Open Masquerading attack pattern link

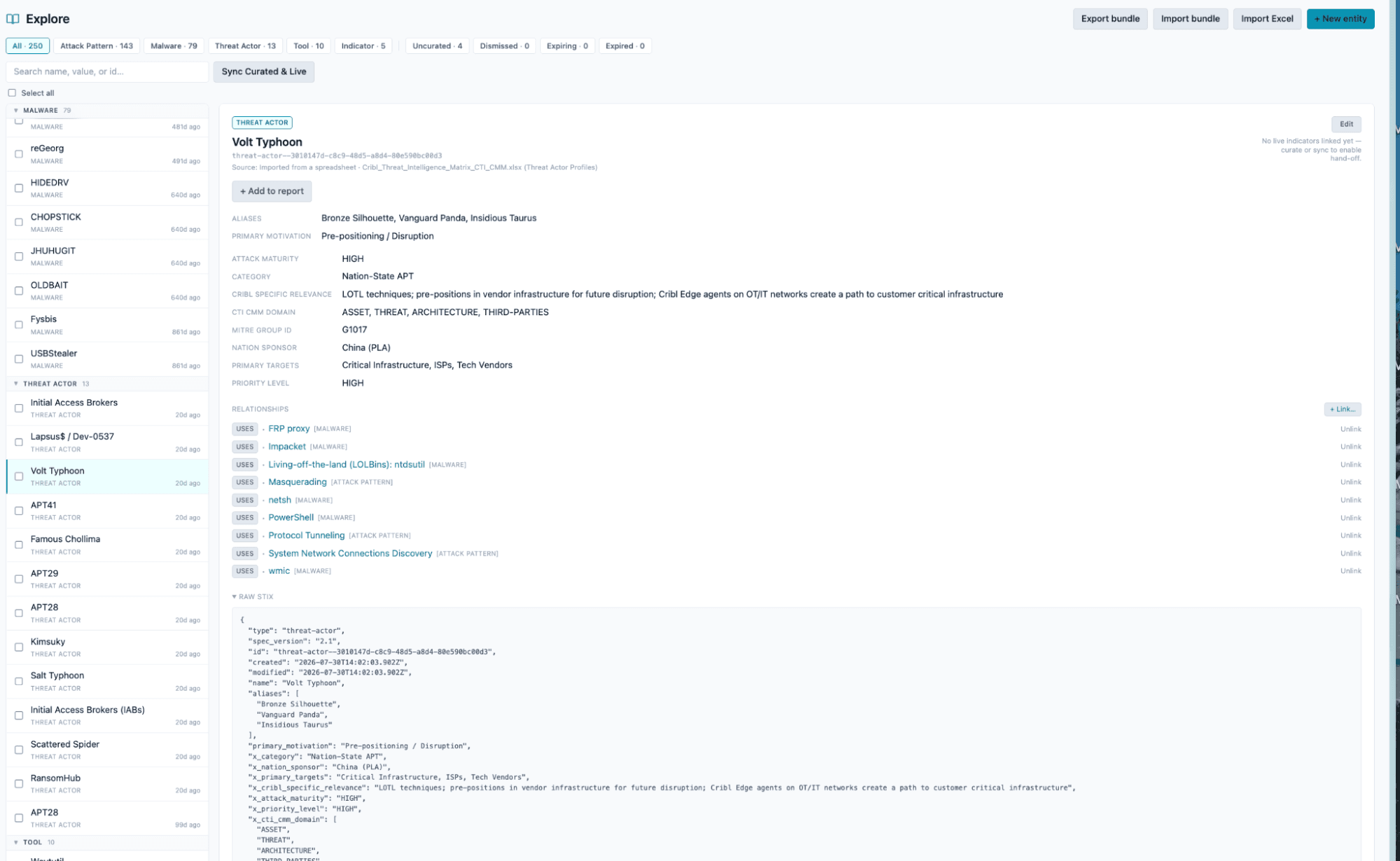tap(298, 482)
